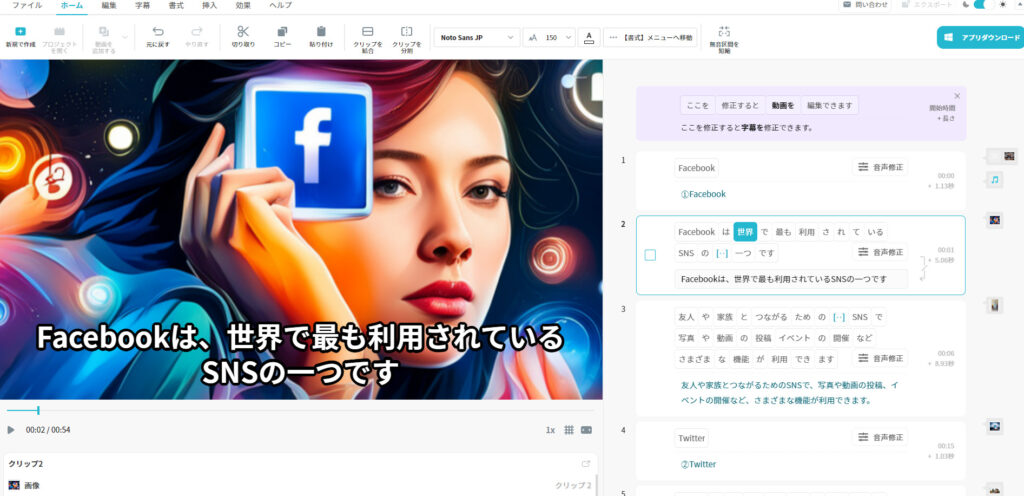This screenshot has width=1024, height=496.
Task: Click the エクスポート button
Action: click(925, 5)
